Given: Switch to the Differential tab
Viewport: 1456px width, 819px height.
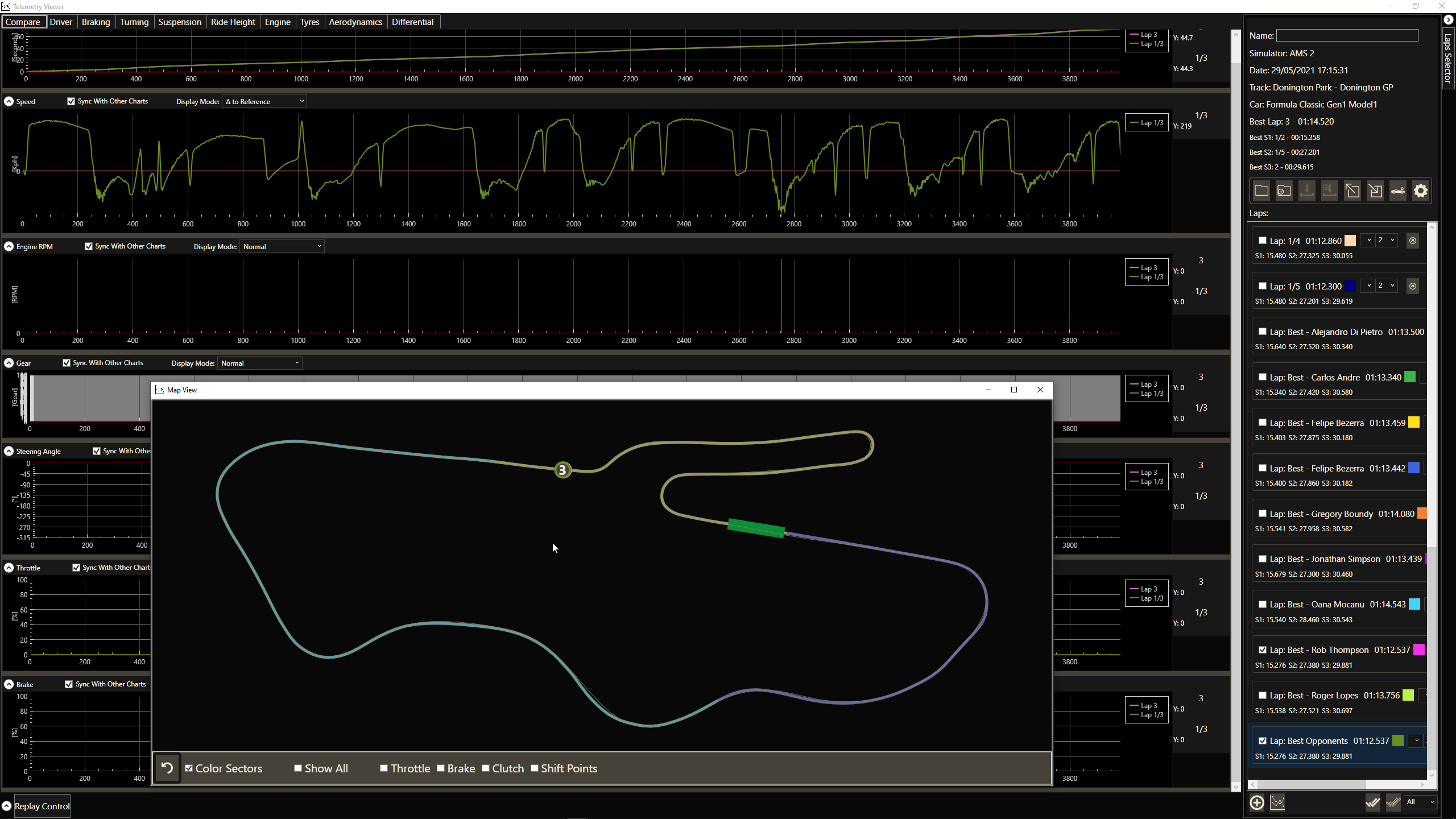Looking at the screenshot, I should 412,22.
